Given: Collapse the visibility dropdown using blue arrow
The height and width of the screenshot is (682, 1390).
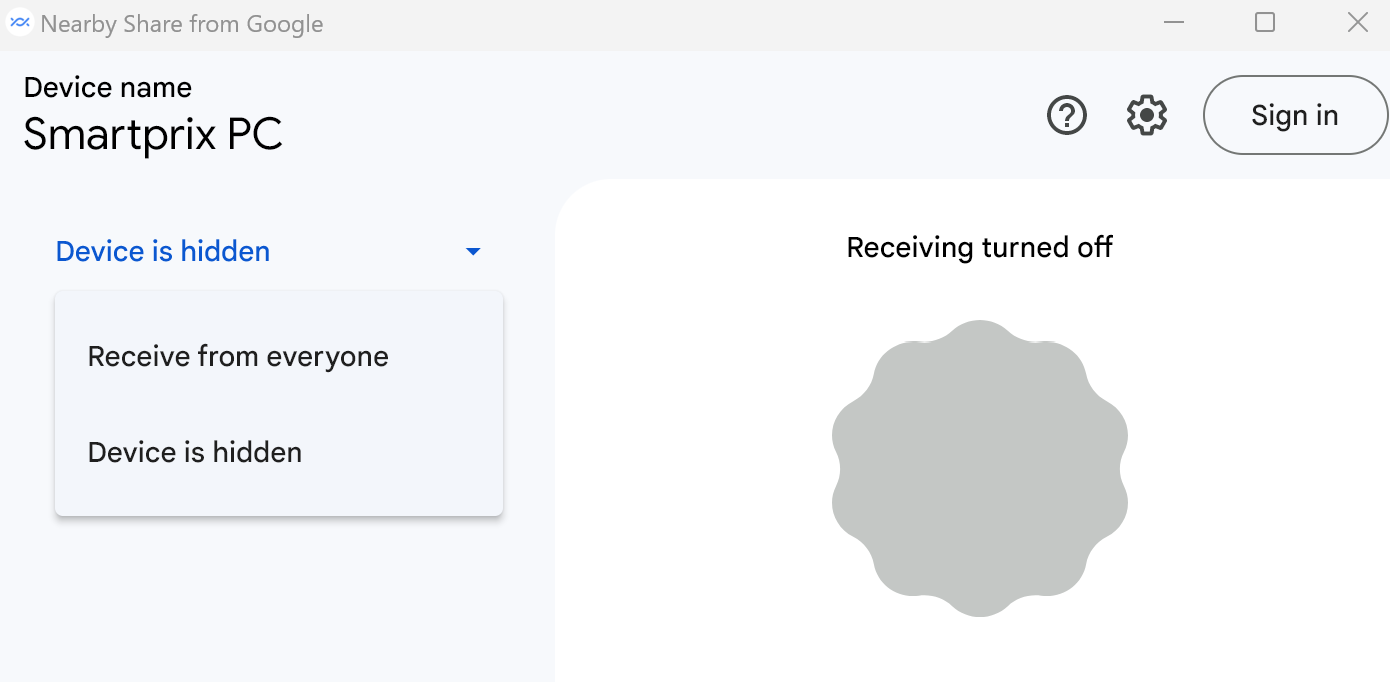Looking at the screenshot, I should [x=474, y=251].
